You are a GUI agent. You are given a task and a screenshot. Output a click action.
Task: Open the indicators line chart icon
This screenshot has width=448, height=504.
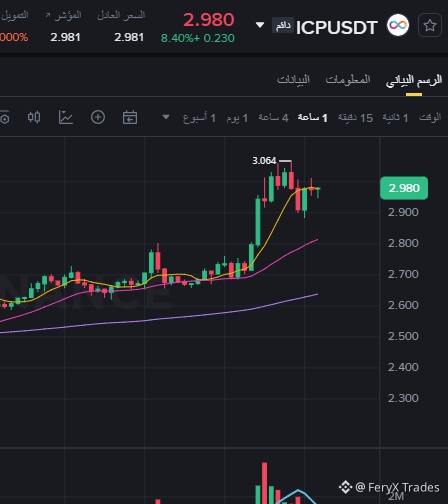[x=66, y=117]
